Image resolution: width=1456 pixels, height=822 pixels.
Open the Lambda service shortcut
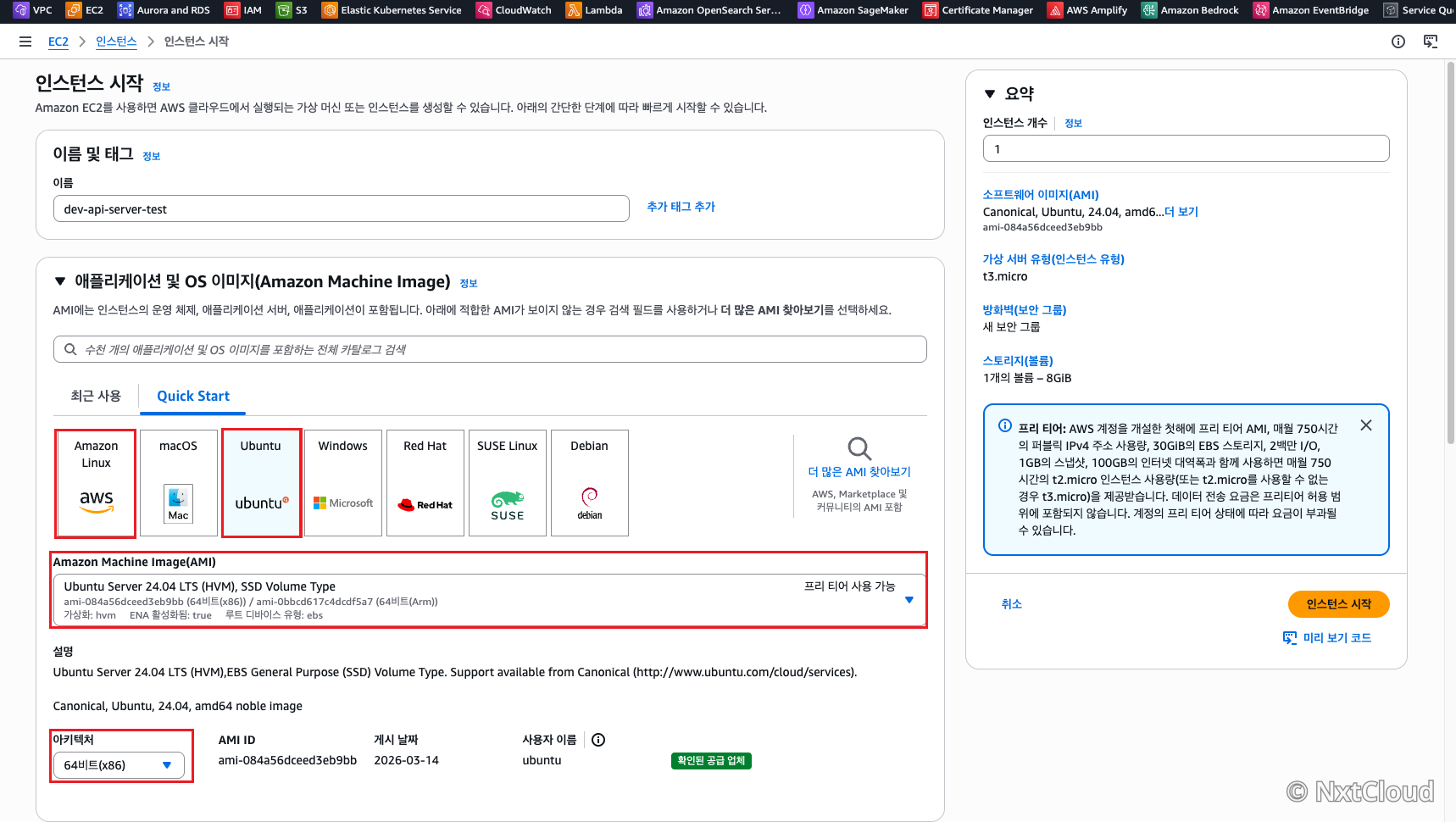coord(595,10)
